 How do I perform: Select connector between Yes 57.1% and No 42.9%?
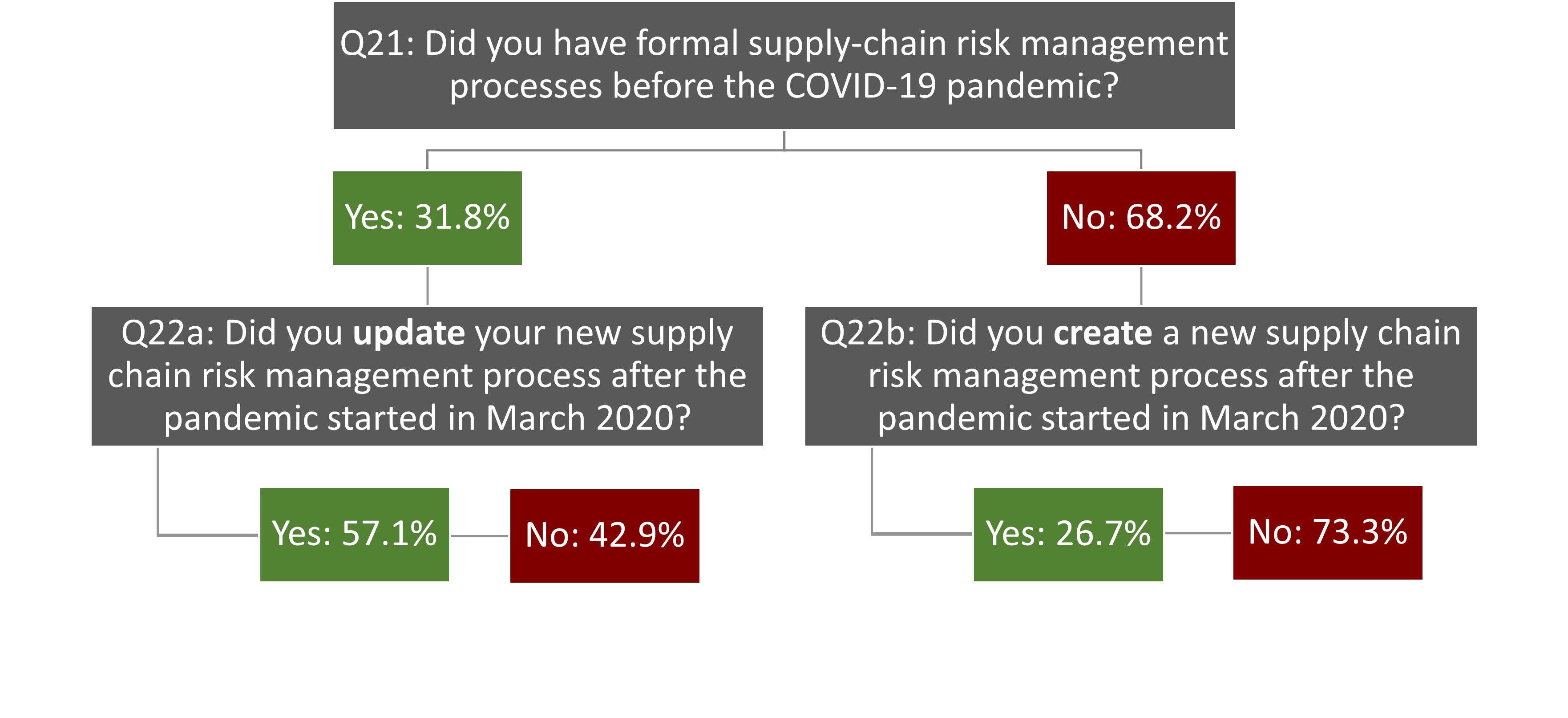(x=480, y=536)
